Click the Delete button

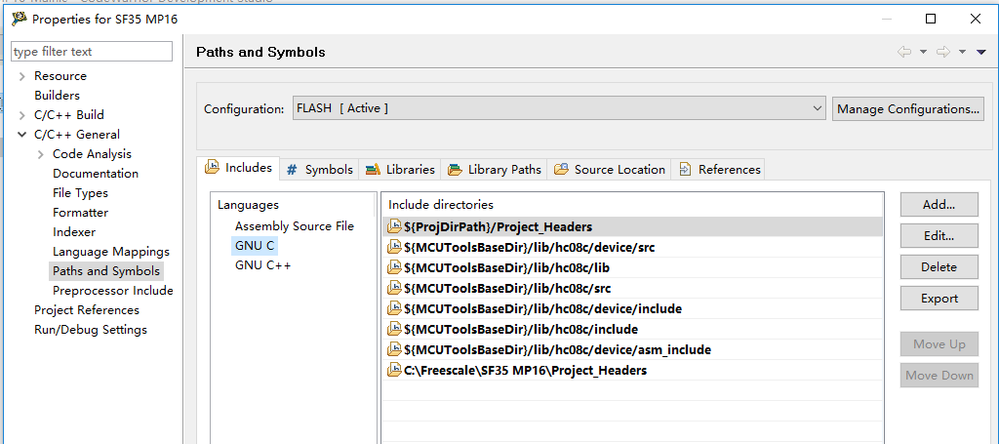(x=938, y=267)
